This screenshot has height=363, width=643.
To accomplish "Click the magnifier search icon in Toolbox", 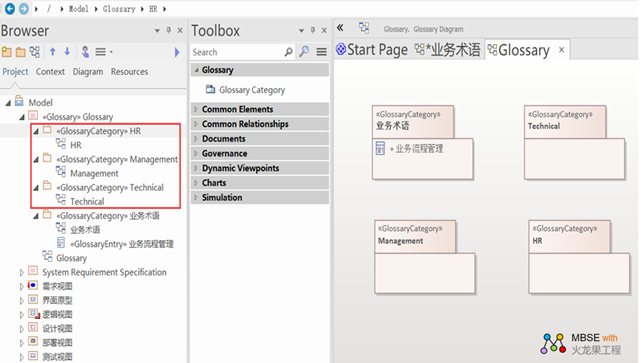I will (x=304, y=52).
